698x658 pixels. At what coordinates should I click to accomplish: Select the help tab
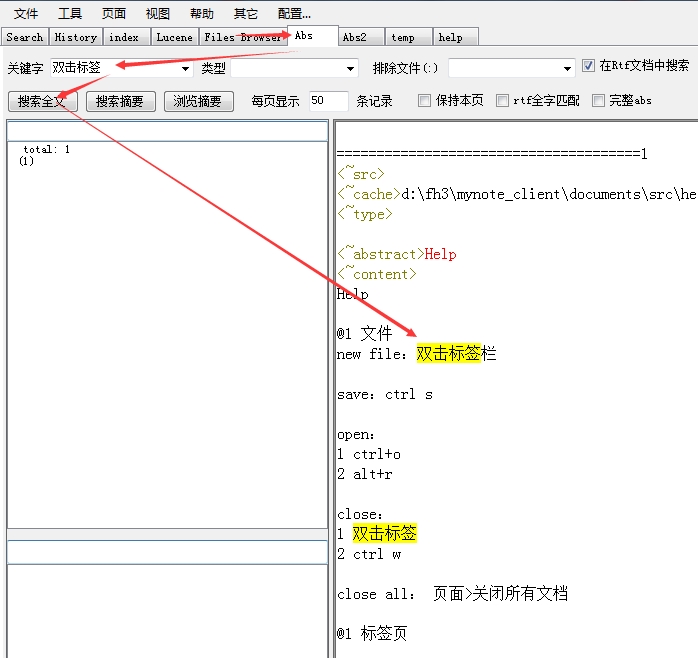pyautogui.click(x=451, y=37)
